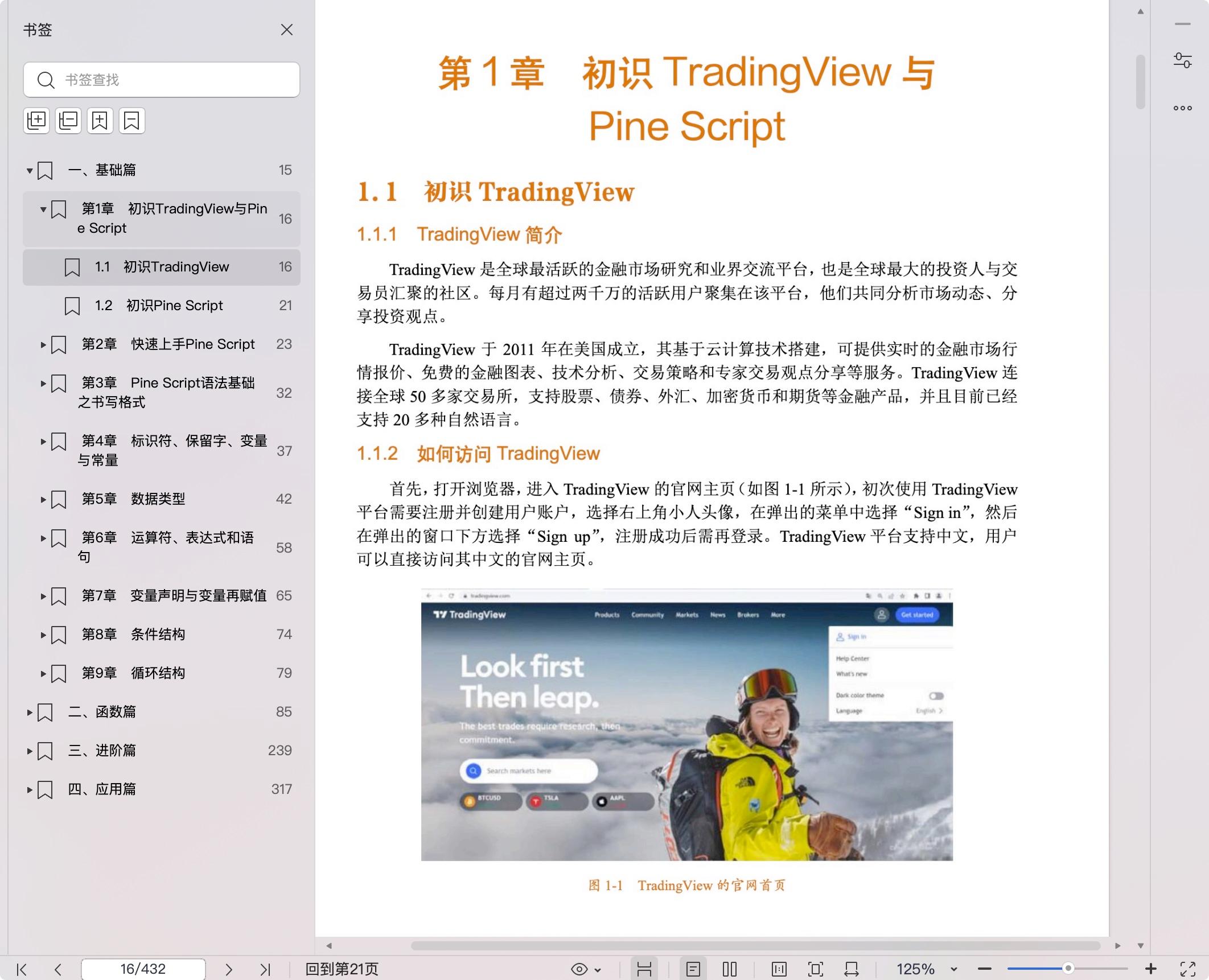
Task: Go to first page
Action: [x=22, y=969]
